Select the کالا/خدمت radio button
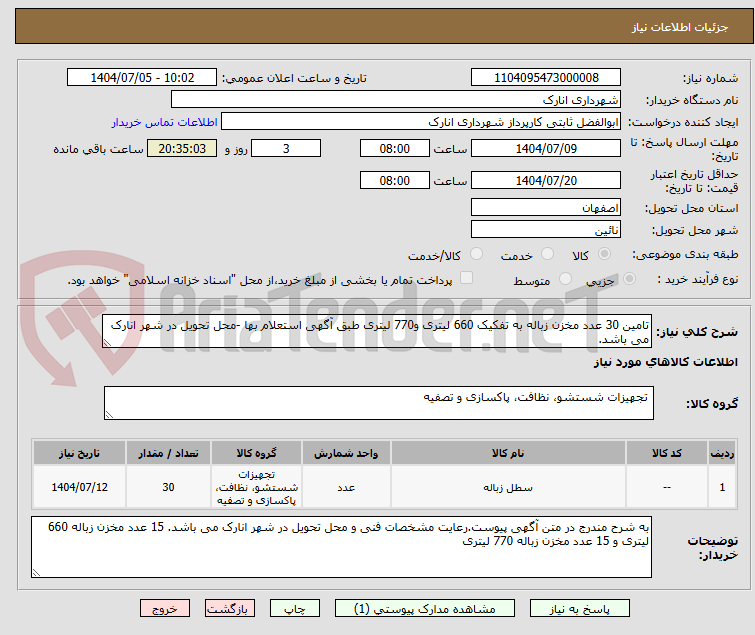Image resolution: width=755 pixels, height=635 pixels. [x=476, y=254]
